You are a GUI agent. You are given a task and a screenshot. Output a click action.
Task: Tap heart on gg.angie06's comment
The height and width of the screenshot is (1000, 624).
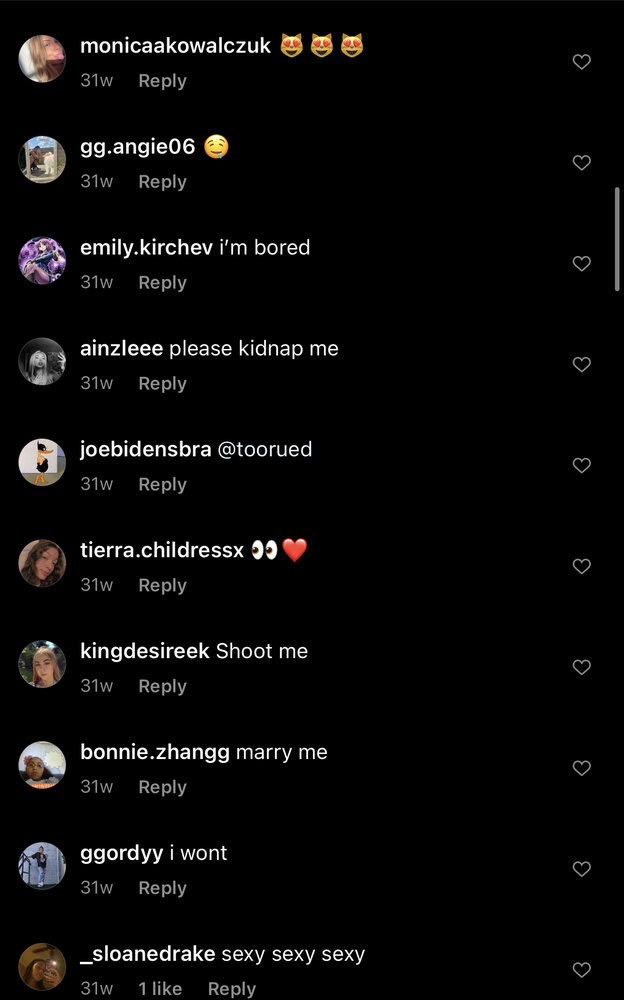(x=581, y=163)
